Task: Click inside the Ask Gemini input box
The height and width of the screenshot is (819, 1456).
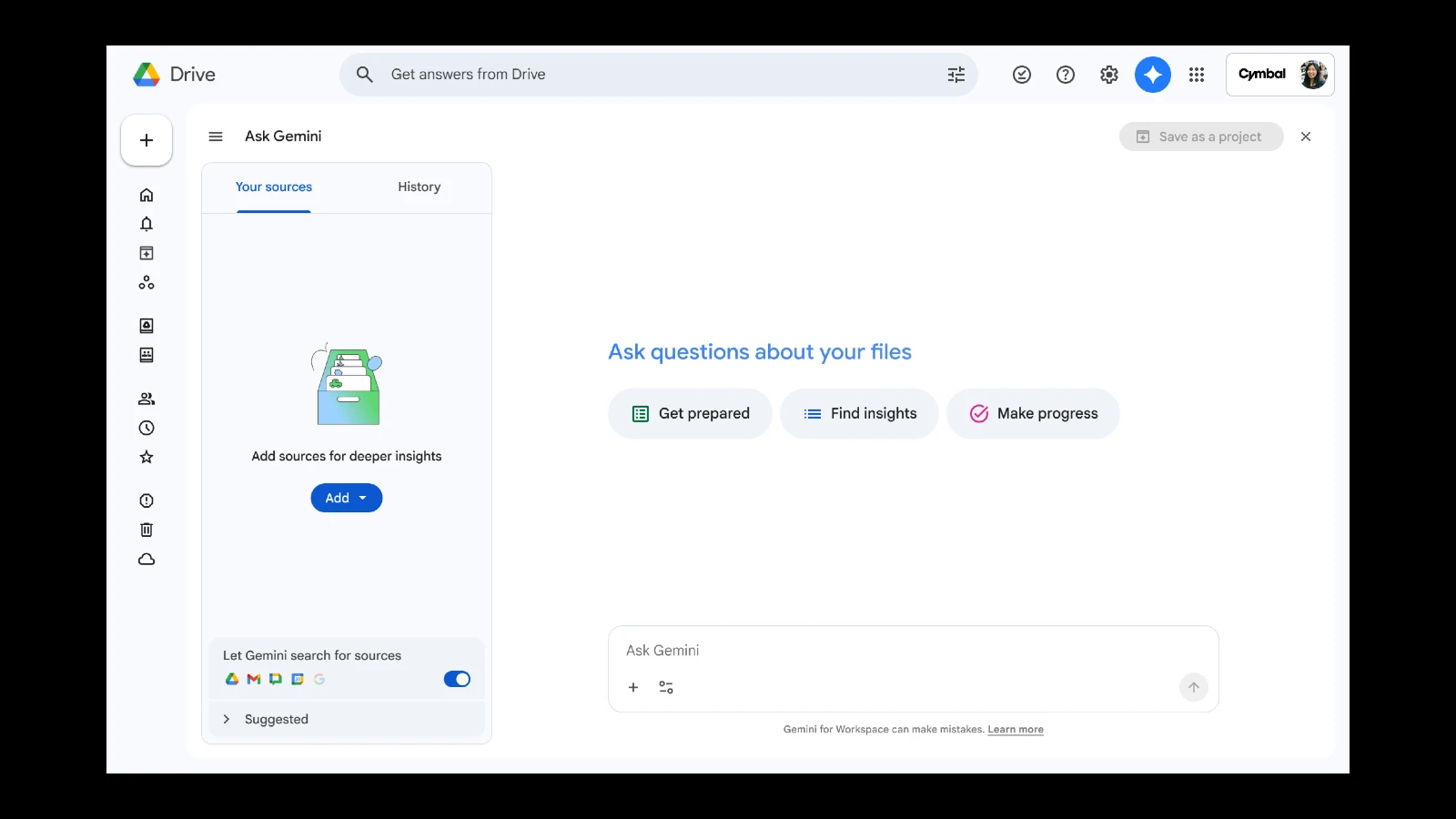Action: click(910, 650)
